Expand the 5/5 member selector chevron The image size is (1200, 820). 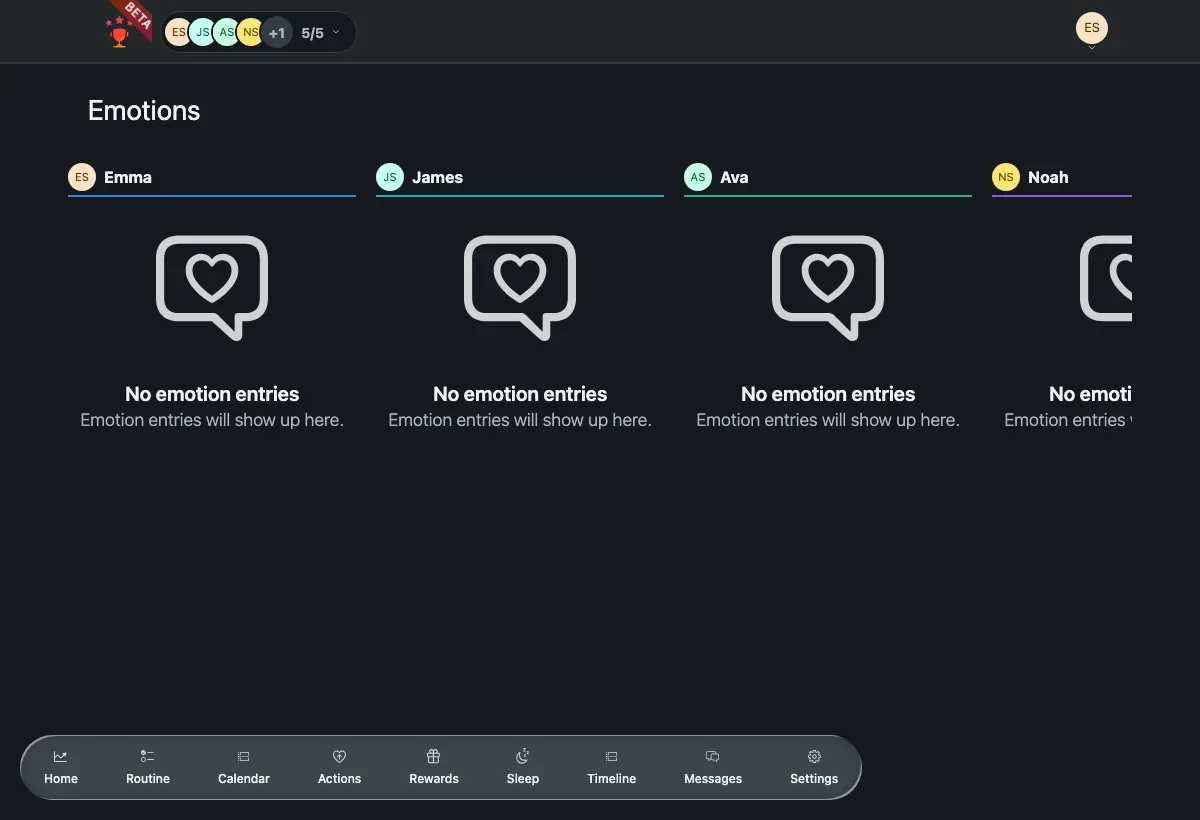point(336,32)
